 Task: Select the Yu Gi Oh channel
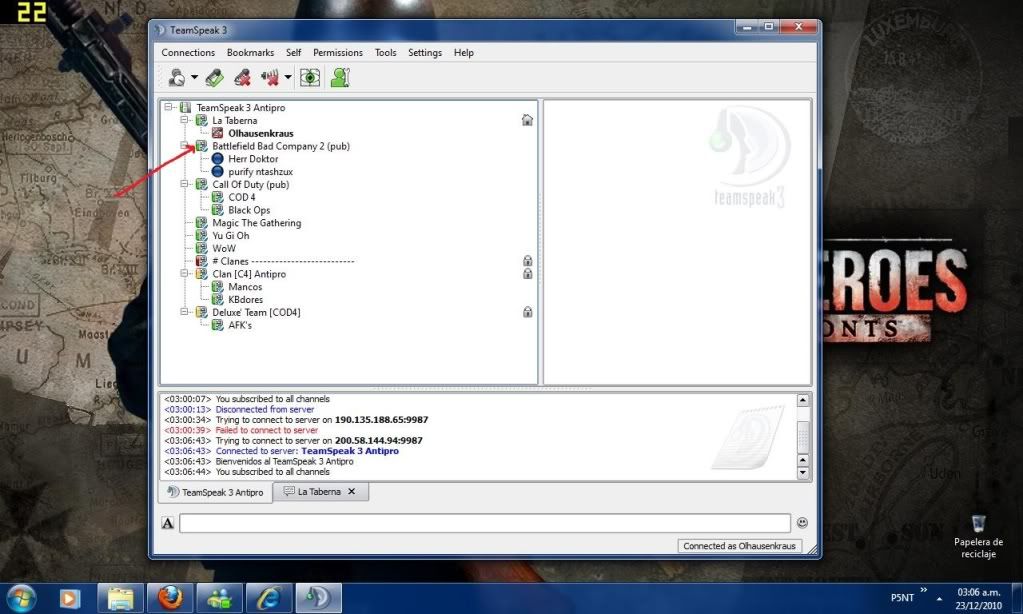(x=231, y=236)
